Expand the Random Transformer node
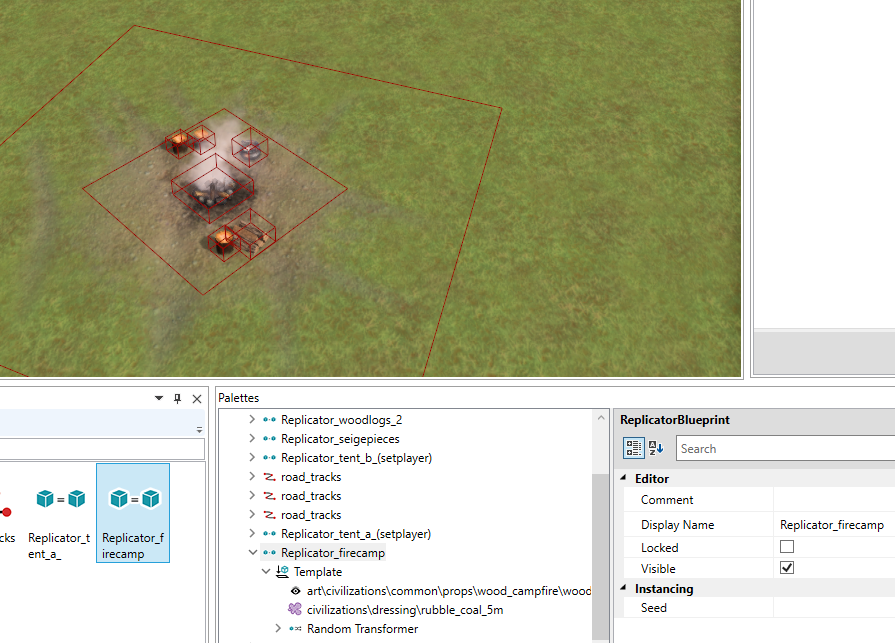Screen dimensions: 895x643 [x=278, y=628]
